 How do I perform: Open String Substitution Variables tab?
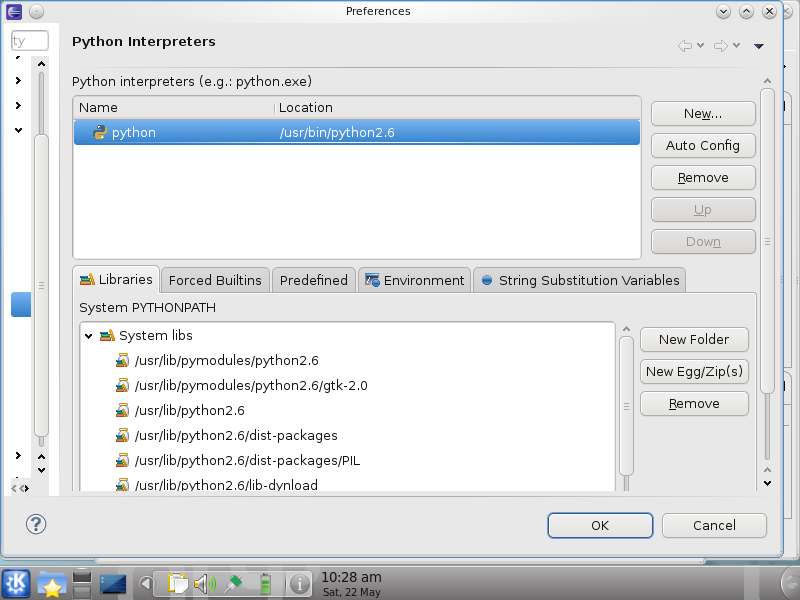tap(580, 280)
